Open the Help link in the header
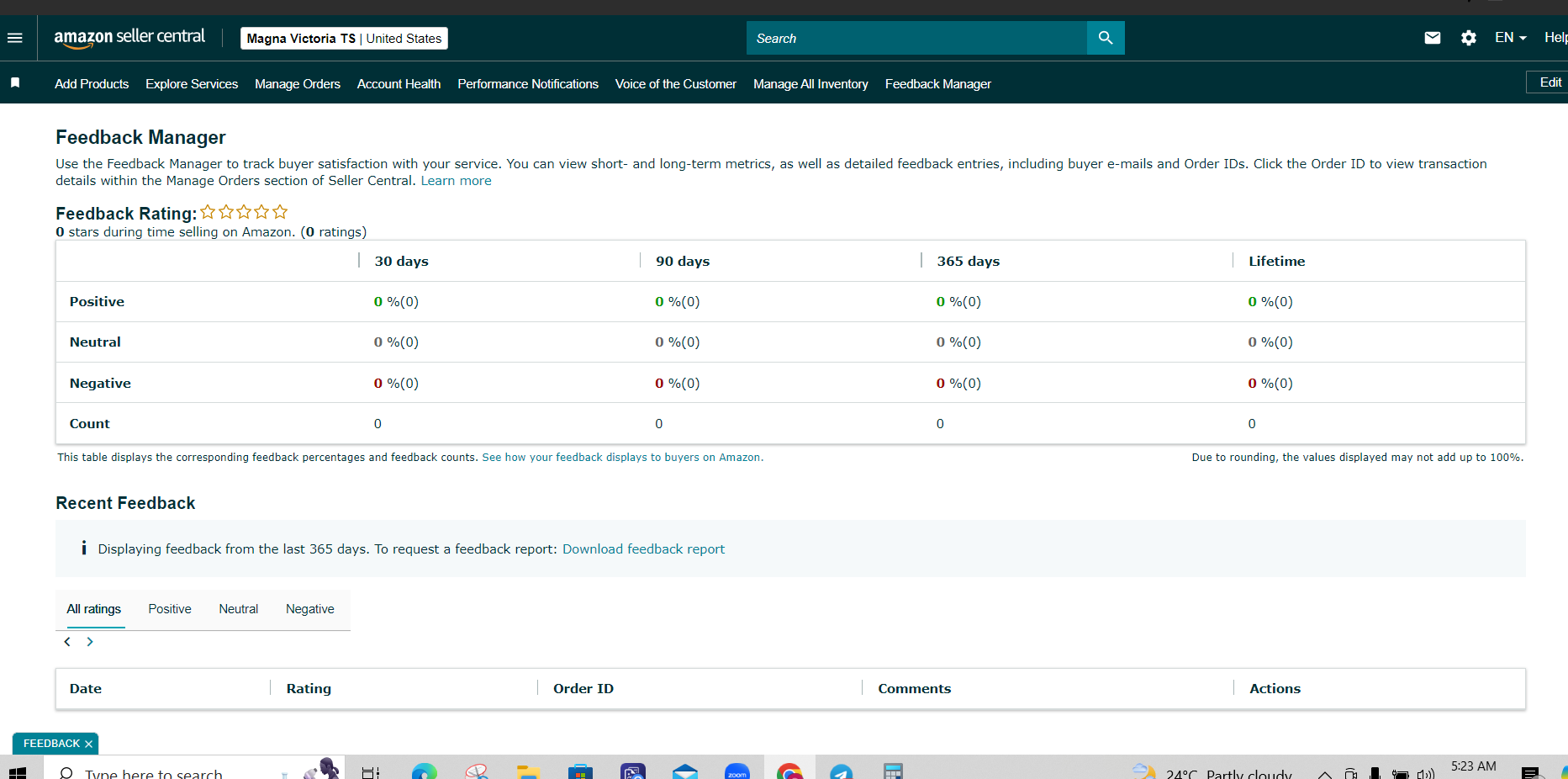1568x779 pixels. (x=1555, y=38)
